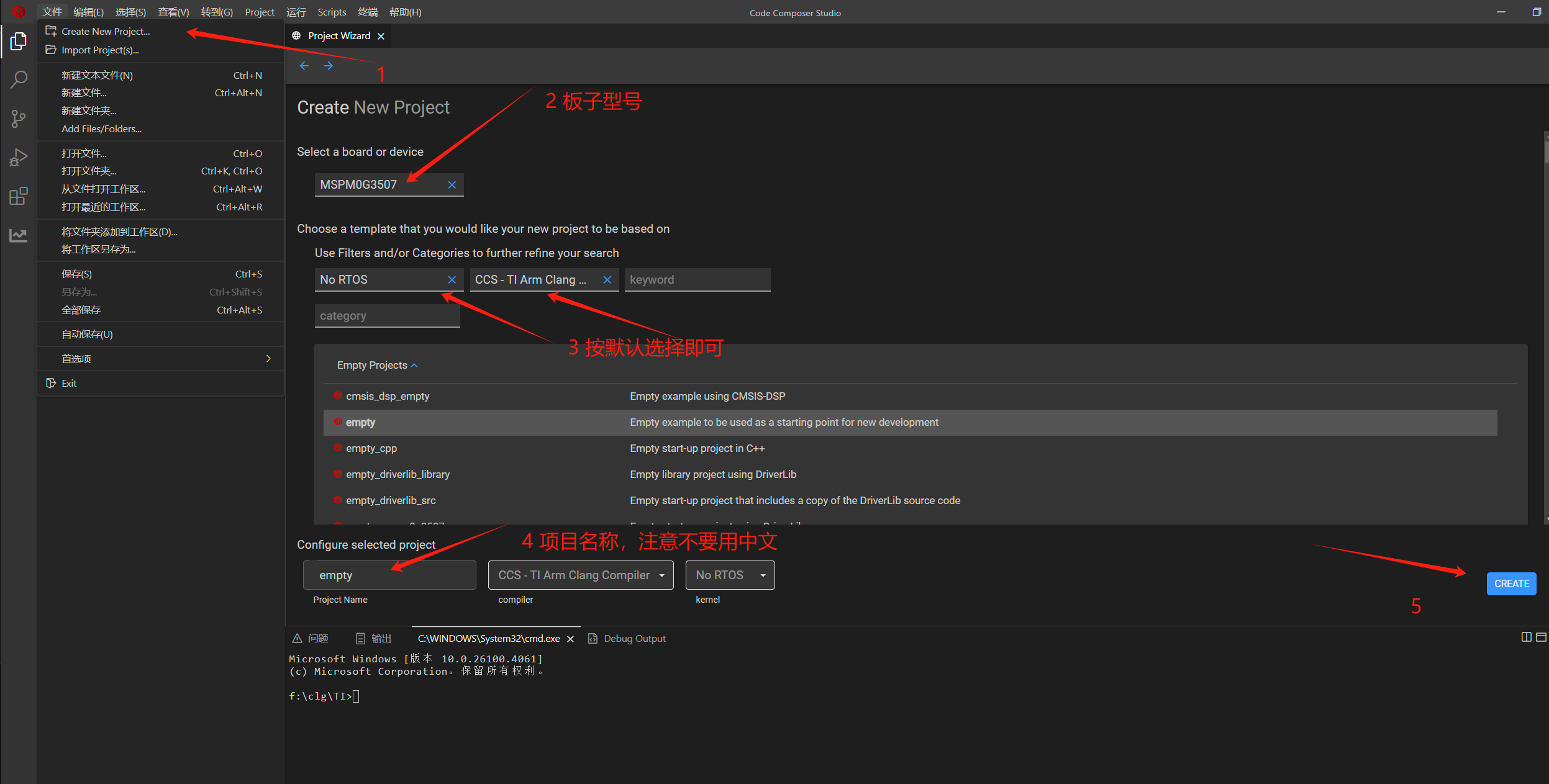Clear the MSPM0G3507 device selection
Viewport: 1549px width, 784px height.
(x=452, y=185)
